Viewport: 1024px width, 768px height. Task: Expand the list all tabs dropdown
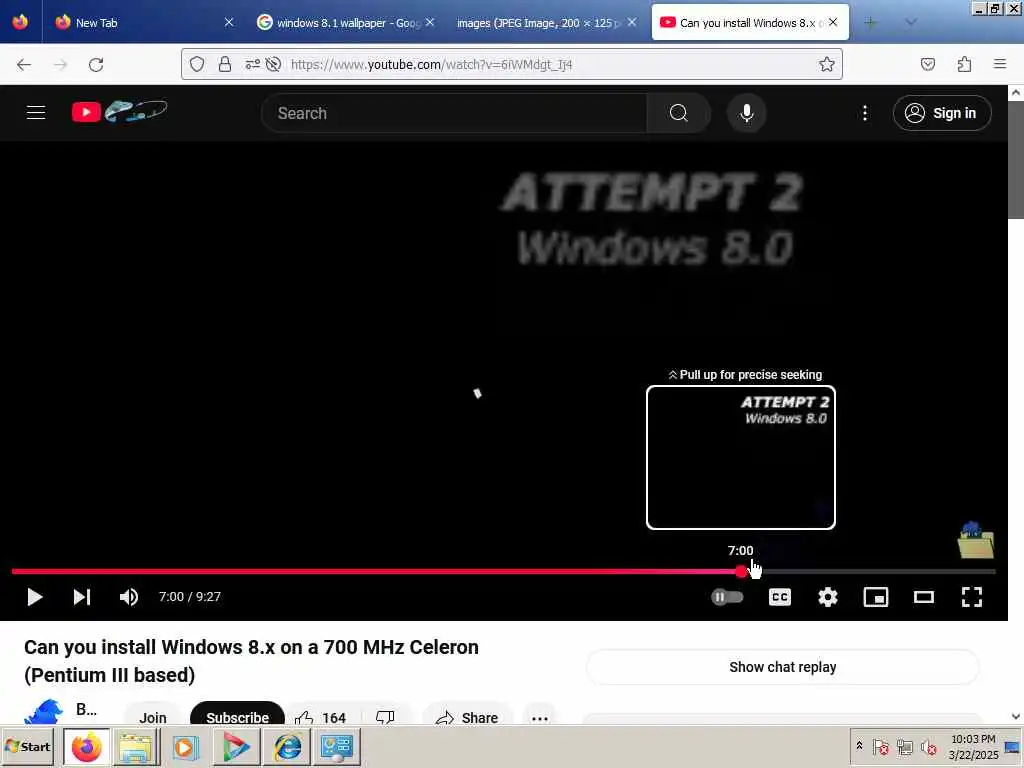(911, 22)
